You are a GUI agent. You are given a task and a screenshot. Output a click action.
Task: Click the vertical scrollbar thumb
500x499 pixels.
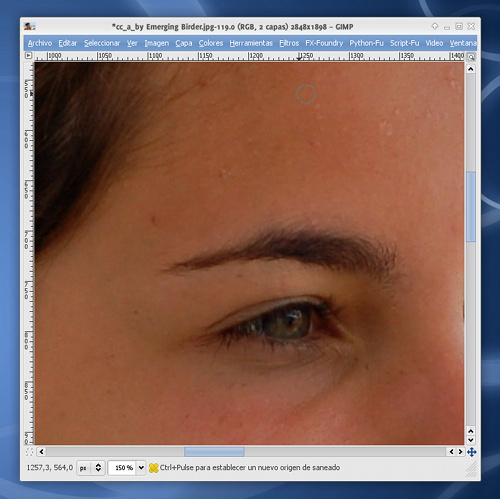(470, 207)
